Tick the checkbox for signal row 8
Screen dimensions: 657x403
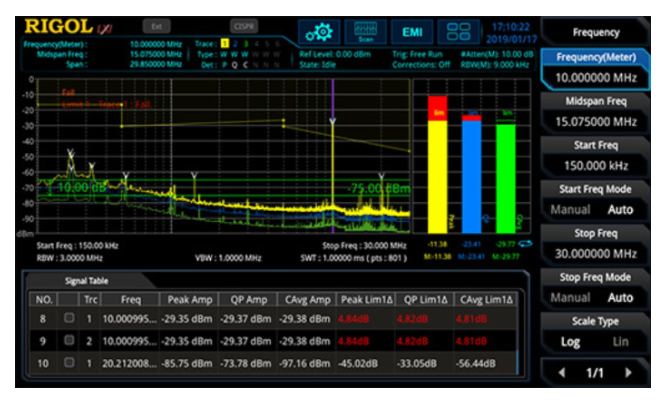point(69,318)
